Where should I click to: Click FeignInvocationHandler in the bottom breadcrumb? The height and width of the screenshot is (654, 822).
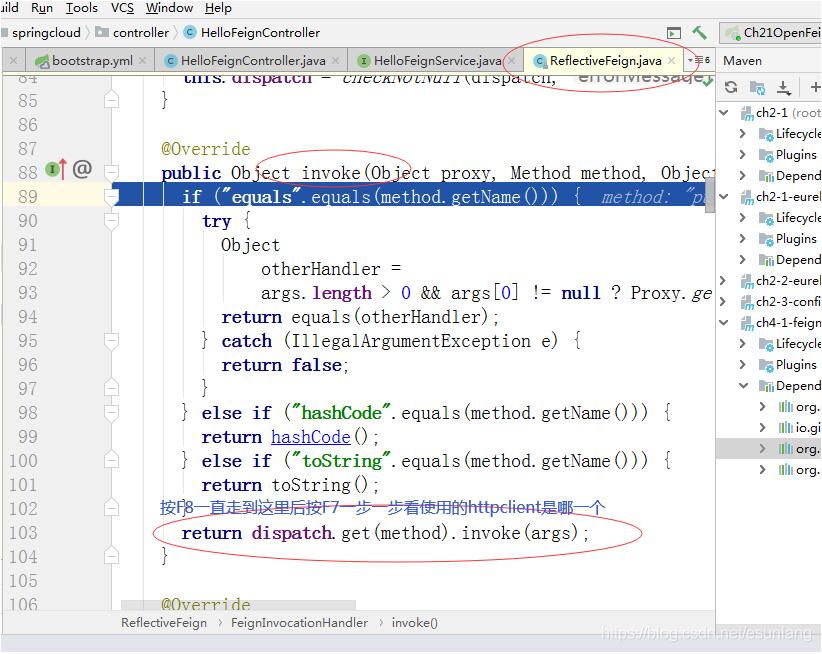pyautogui.click(x=299, y=623)
